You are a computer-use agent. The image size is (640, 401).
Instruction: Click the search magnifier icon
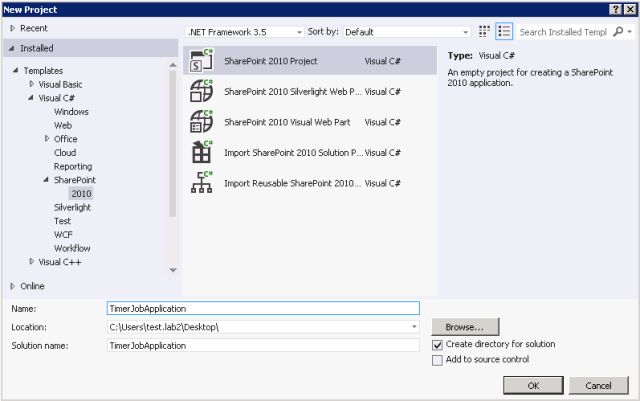point(618,31)
